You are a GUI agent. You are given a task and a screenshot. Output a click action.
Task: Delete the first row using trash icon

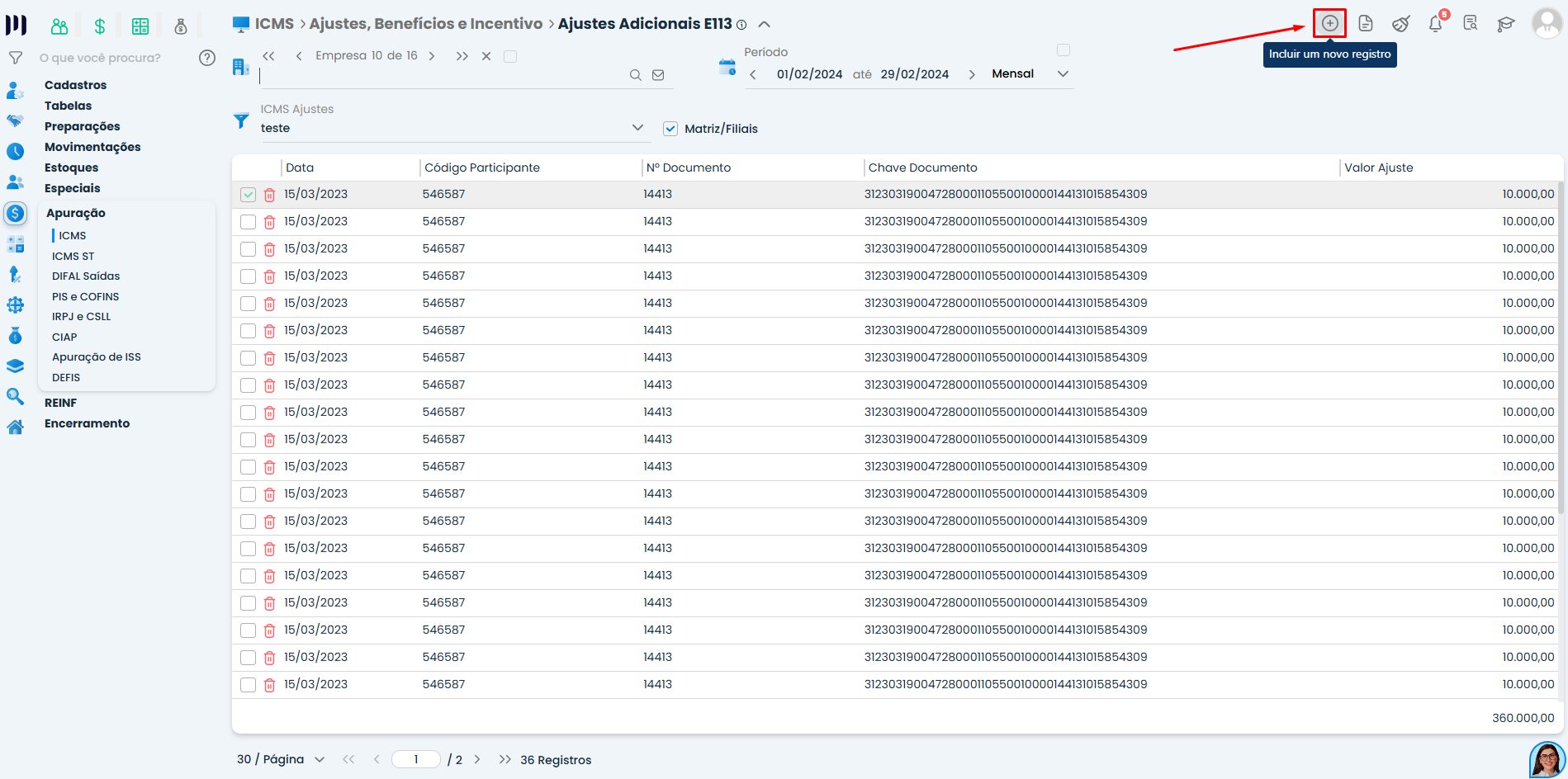tap(269, 195)
